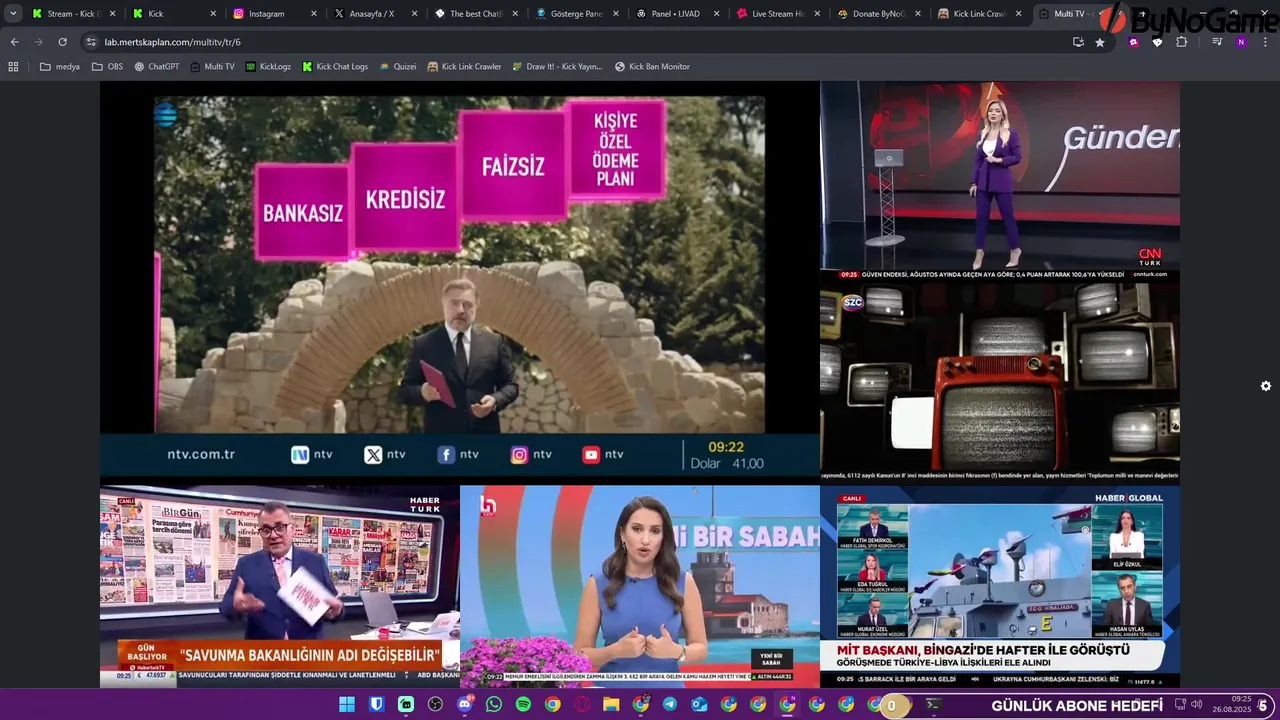Open Discord from the taskbar
Viewport: 1280px width, 720px height.
464,705
